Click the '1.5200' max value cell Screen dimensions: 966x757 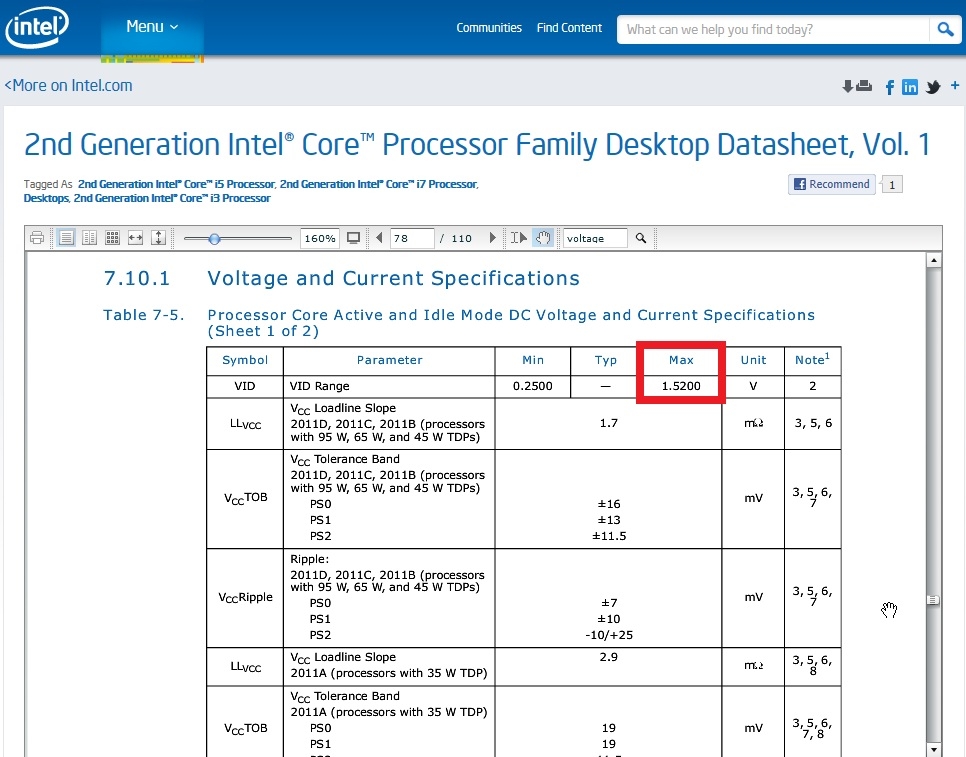pyautogui.click(x=681, y=386)
